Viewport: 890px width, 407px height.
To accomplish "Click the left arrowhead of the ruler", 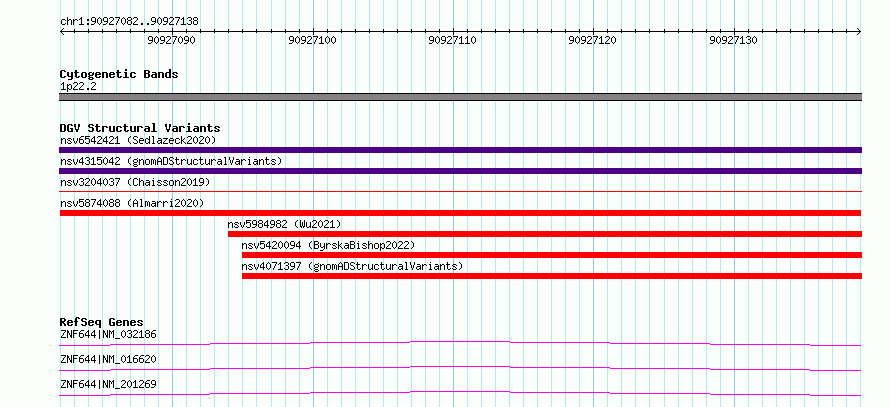I will point(62,32).
